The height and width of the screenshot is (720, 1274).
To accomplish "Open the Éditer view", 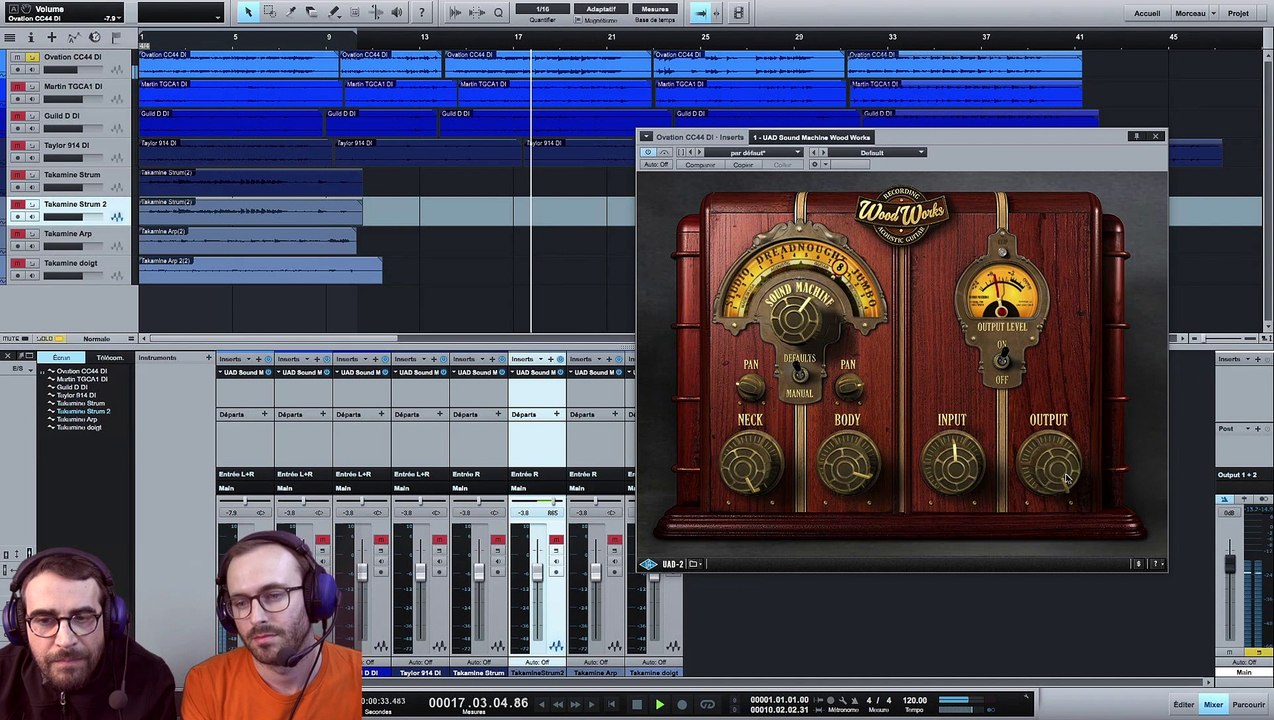I will pyautogui.click(x=1183, y=705).
